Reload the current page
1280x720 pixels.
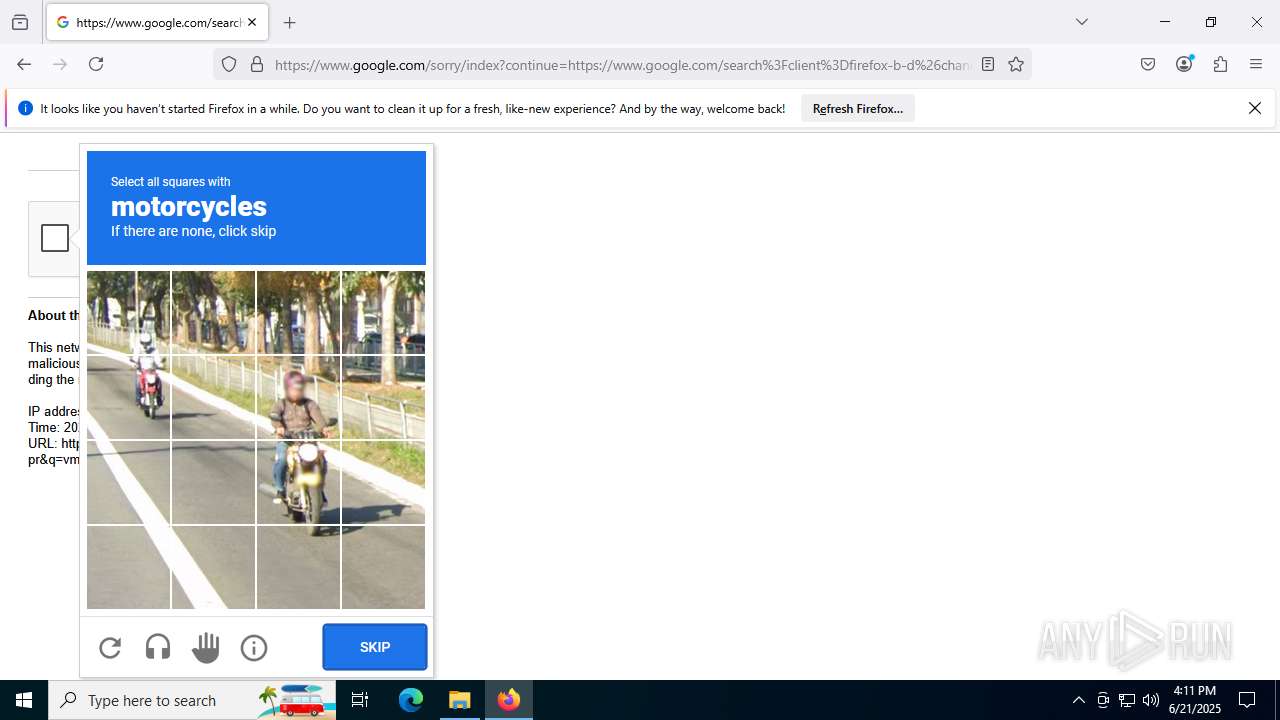click(96, 64)
